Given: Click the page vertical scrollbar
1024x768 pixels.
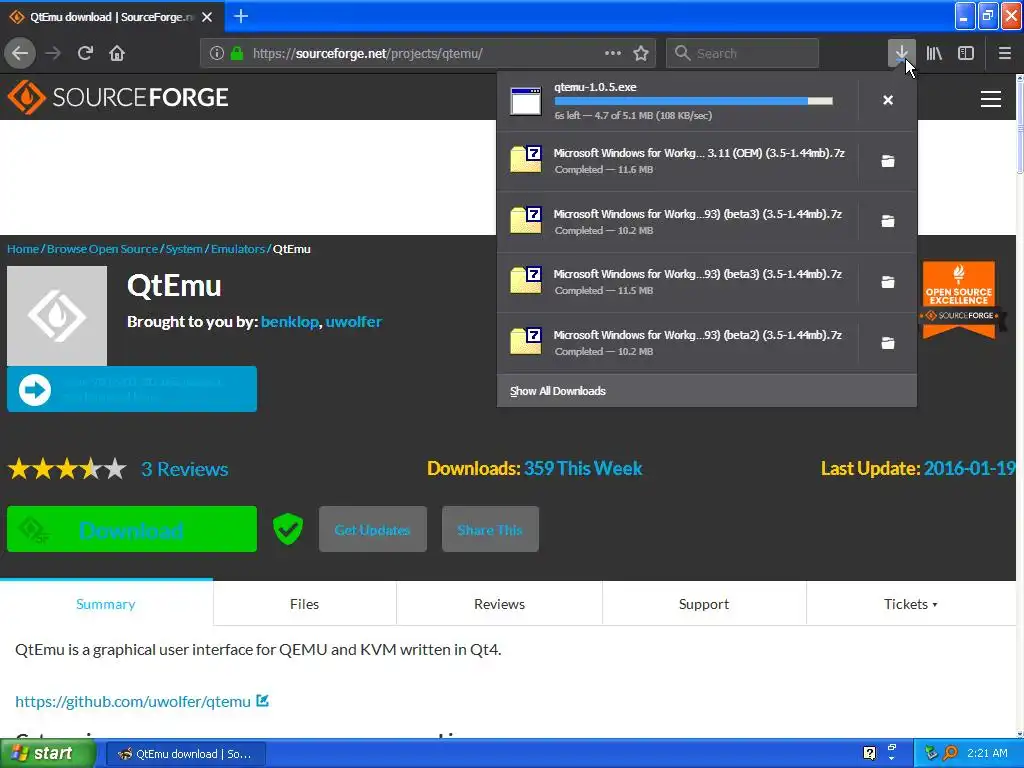Looking at the screenshot, I should [x=1020, y=405].
